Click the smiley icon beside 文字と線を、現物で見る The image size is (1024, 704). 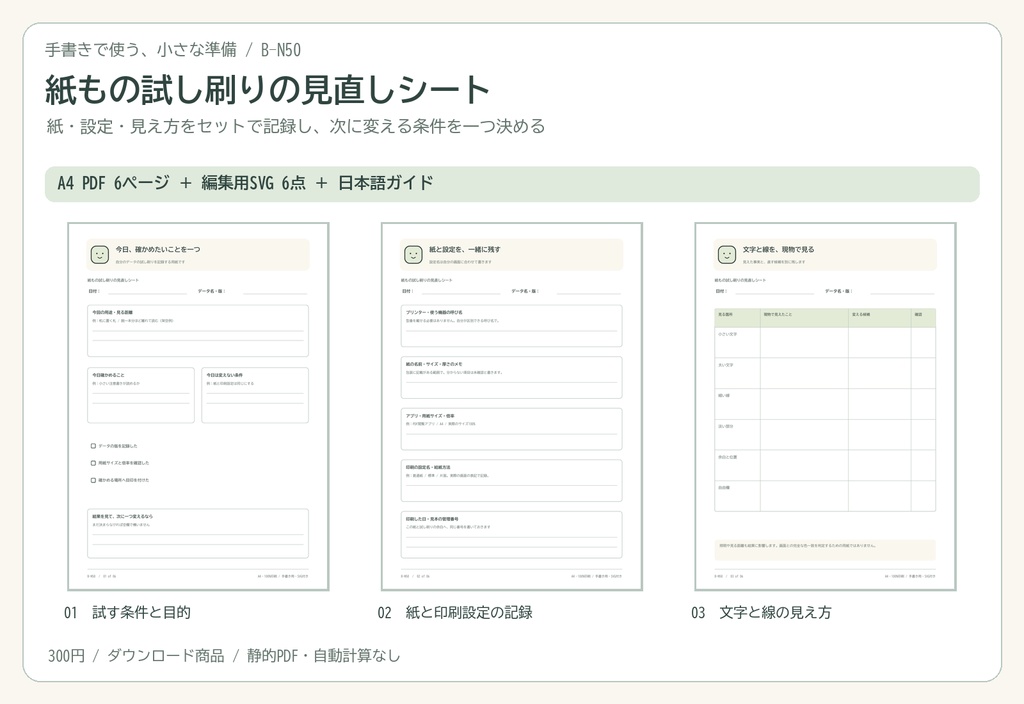pos(726,255)
